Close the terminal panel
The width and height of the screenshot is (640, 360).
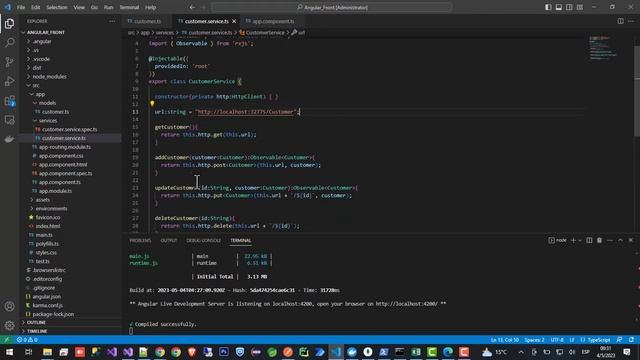(631, 240)
